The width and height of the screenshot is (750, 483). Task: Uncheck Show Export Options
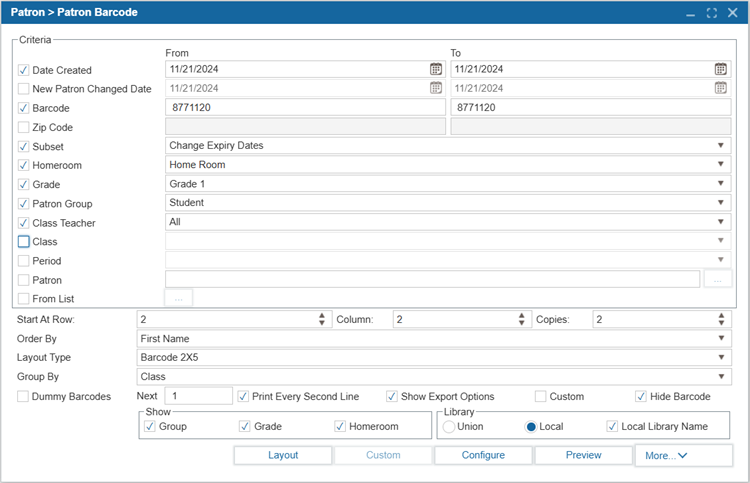392,396
